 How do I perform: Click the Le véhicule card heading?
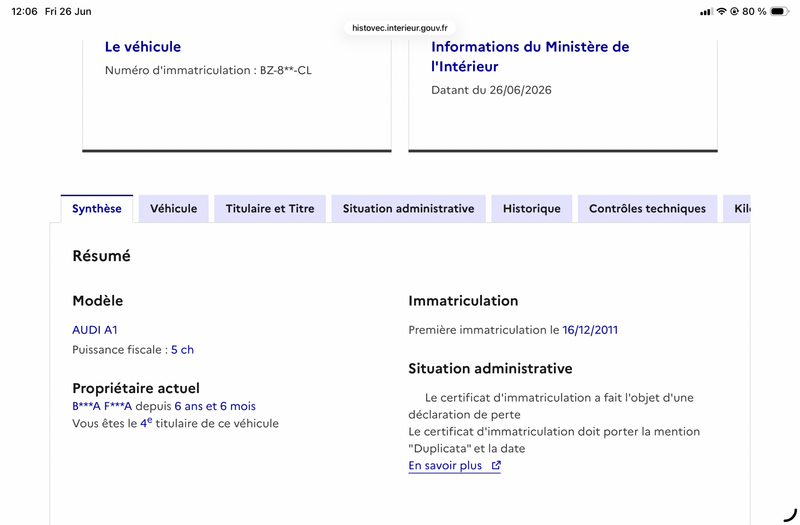143,47
